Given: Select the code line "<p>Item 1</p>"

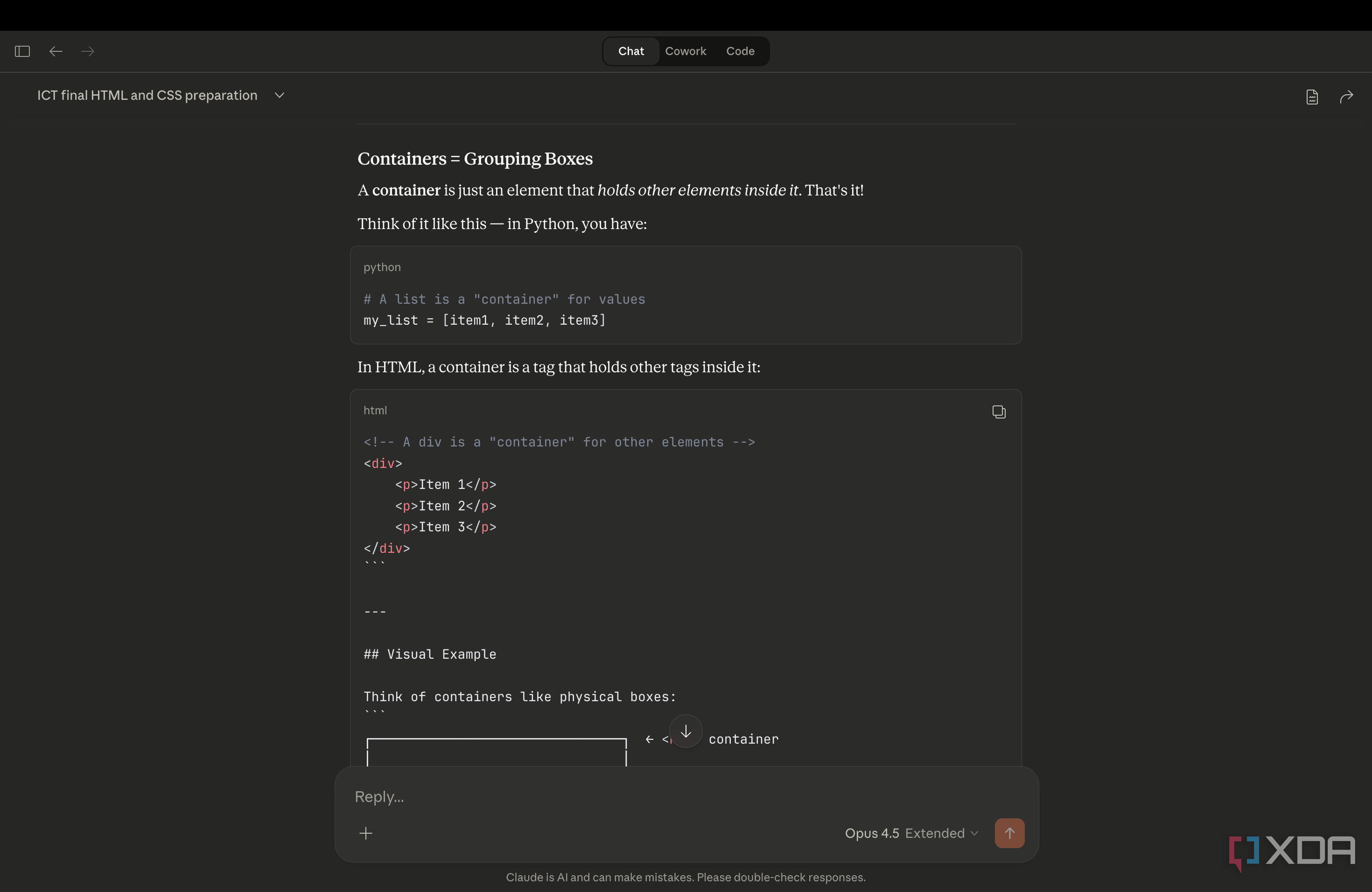Looking at the screenshot, I should [x=445, y=485].
